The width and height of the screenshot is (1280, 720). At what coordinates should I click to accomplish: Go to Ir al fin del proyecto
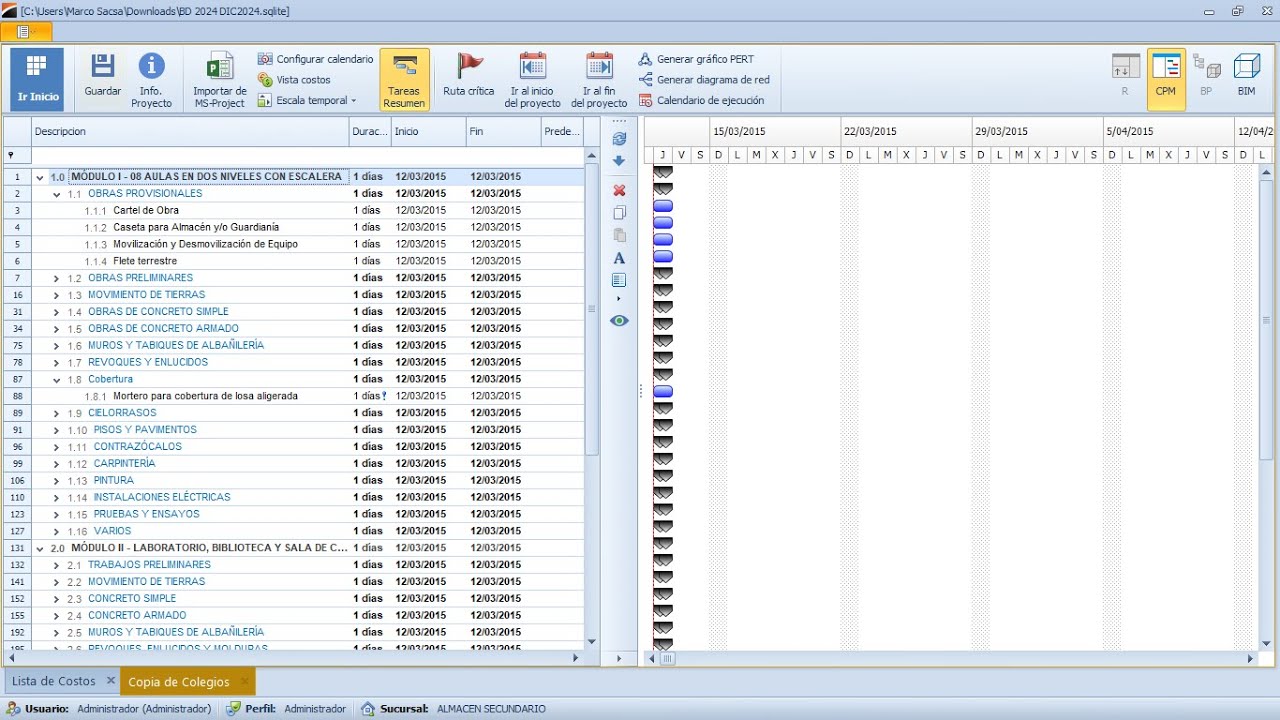(x=599, y=79)
